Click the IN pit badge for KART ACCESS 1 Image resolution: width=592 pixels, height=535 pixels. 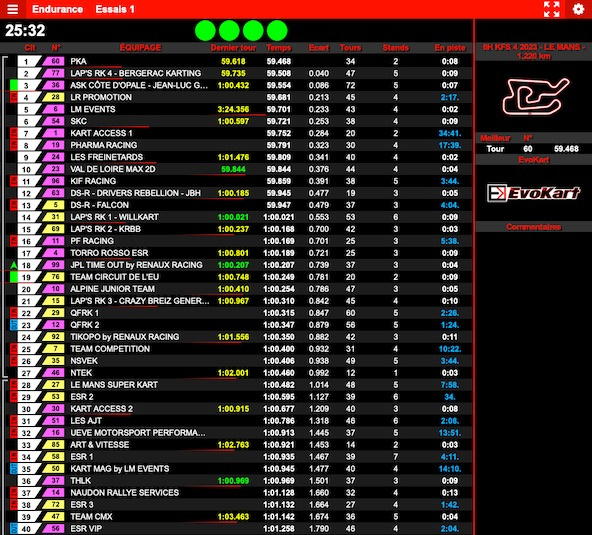click(14, 133)
